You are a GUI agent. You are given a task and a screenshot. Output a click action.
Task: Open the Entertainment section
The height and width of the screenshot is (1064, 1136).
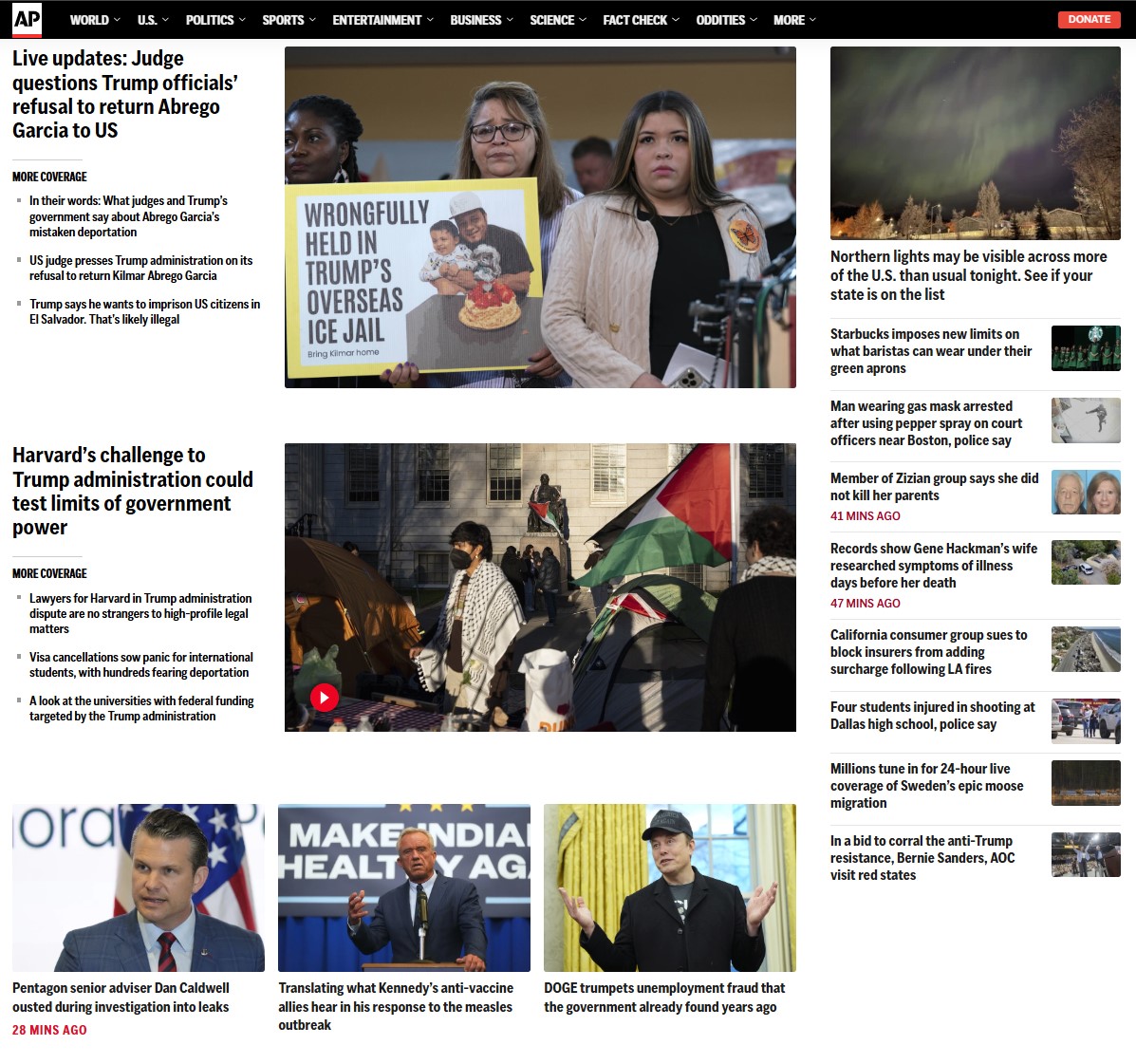point(377,20)
